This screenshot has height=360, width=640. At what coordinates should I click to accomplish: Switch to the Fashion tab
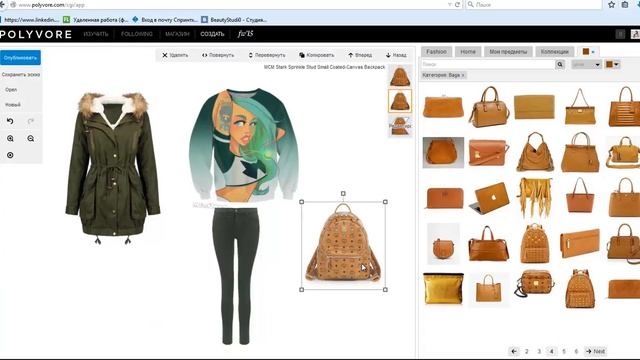pyautogui.click(x=436, y=52)
